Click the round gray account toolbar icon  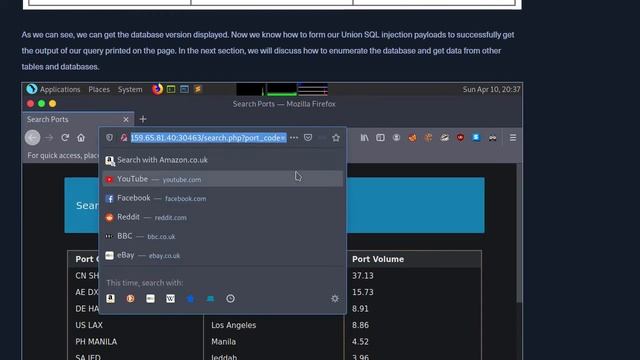click(x=396, y=138)
